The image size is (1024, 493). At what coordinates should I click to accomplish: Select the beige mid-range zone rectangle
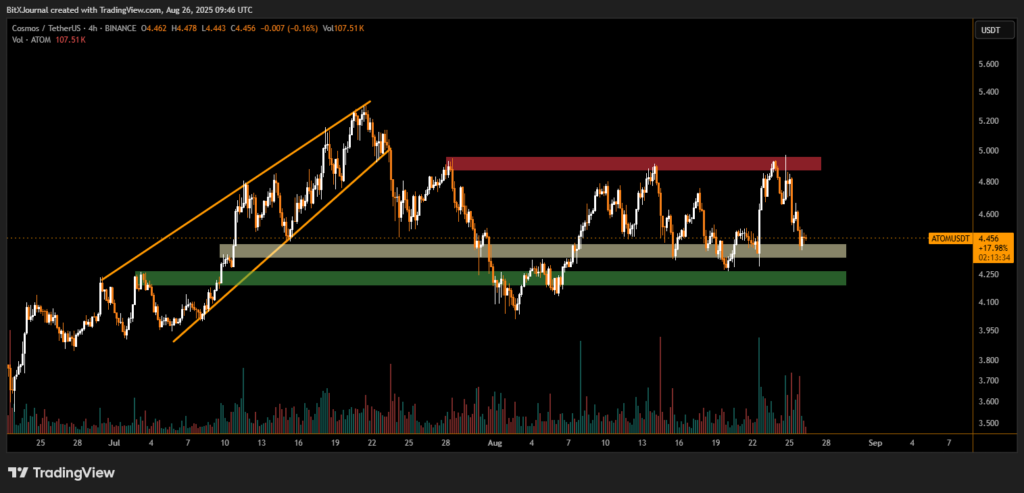[x=532, y=251]
